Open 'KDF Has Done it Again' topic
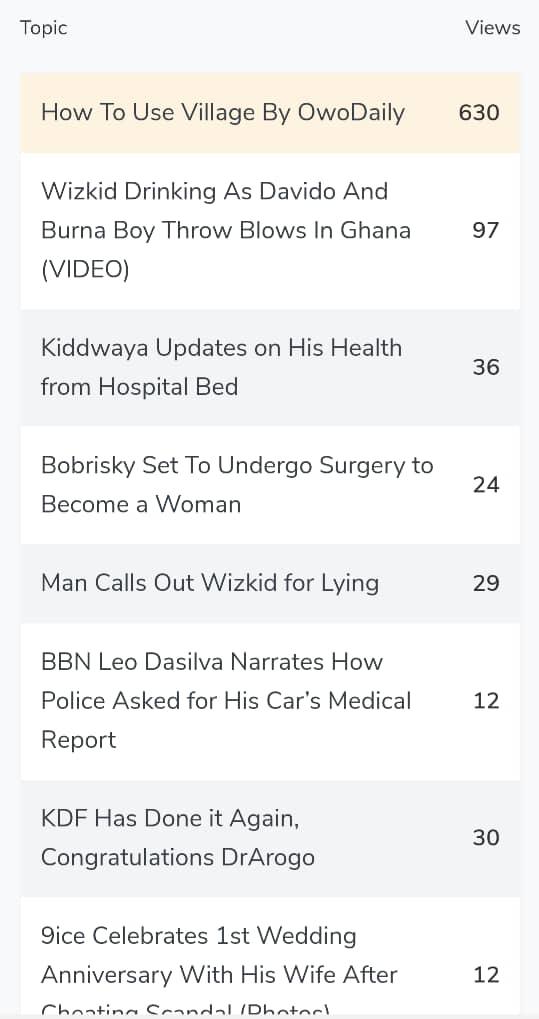The width and height of the screenshot is (539, 1019). (178, 838)
